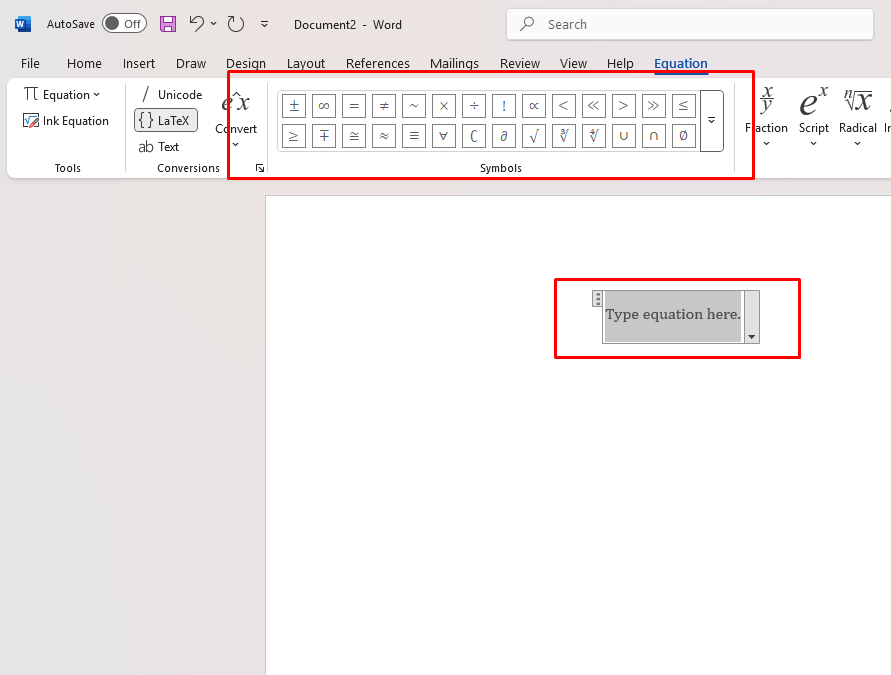The image size is (891, 675).
Task: Open Ink Equation tool
Action: [x=66, y=121]
